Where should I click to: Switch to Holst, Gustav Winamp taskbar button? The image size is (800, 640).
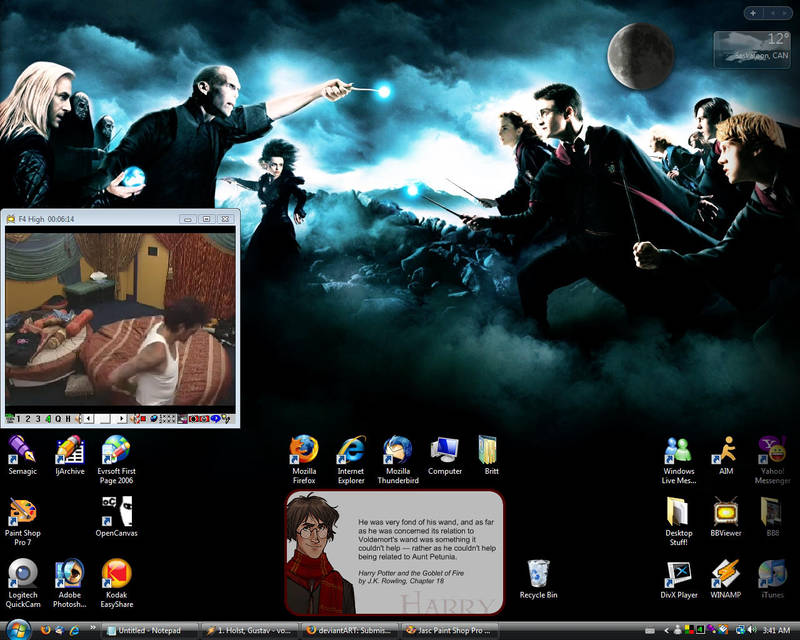coord(250,631)
